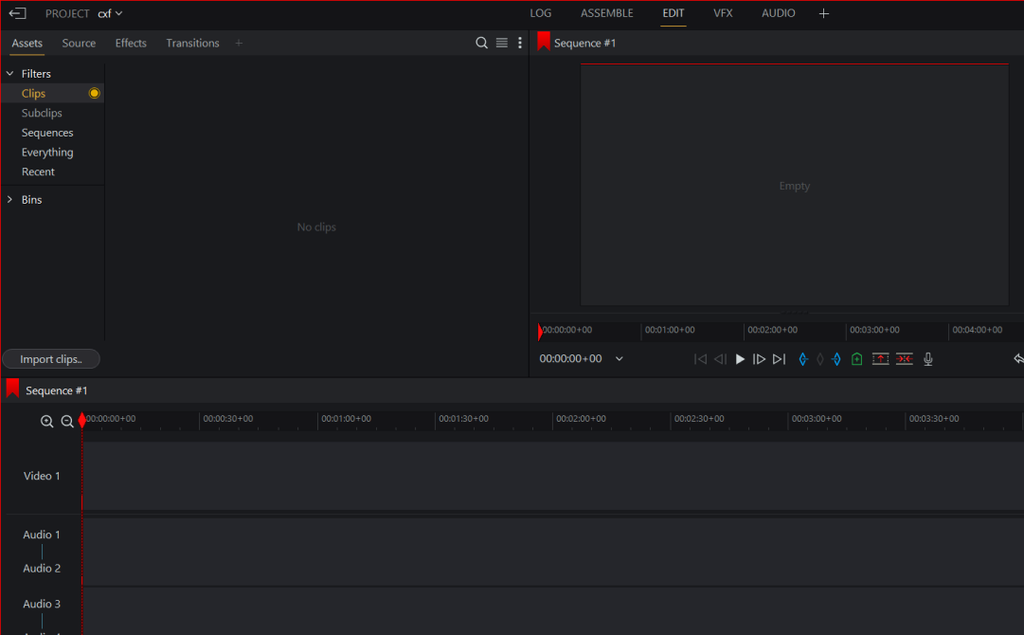Open the cxf project name dropdown
This screenshot has width=1024, height=635.
(110, 13)
